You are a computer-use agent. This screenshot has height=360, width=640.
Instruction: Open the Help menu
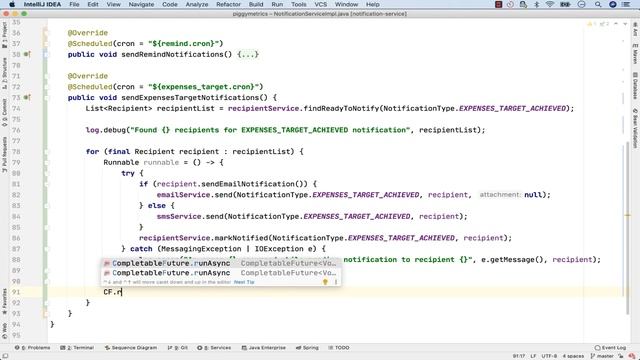(x=372, y=4)
